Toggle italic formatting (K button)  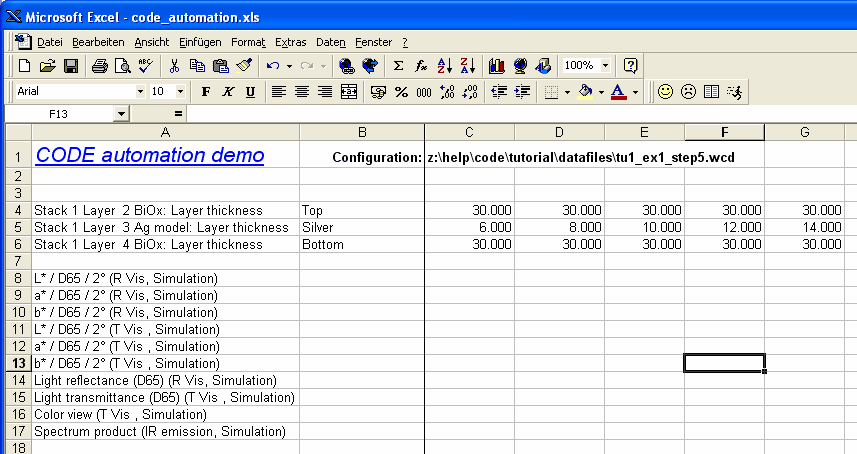pyautogui.click(x=228, y=91)
